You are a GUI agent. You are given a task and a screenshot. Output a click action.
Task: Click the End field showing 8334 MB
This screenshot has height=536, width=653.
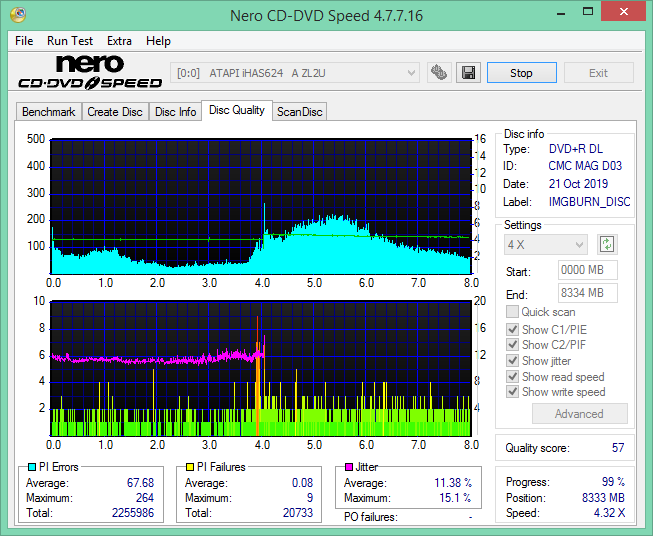pos(587,293)
